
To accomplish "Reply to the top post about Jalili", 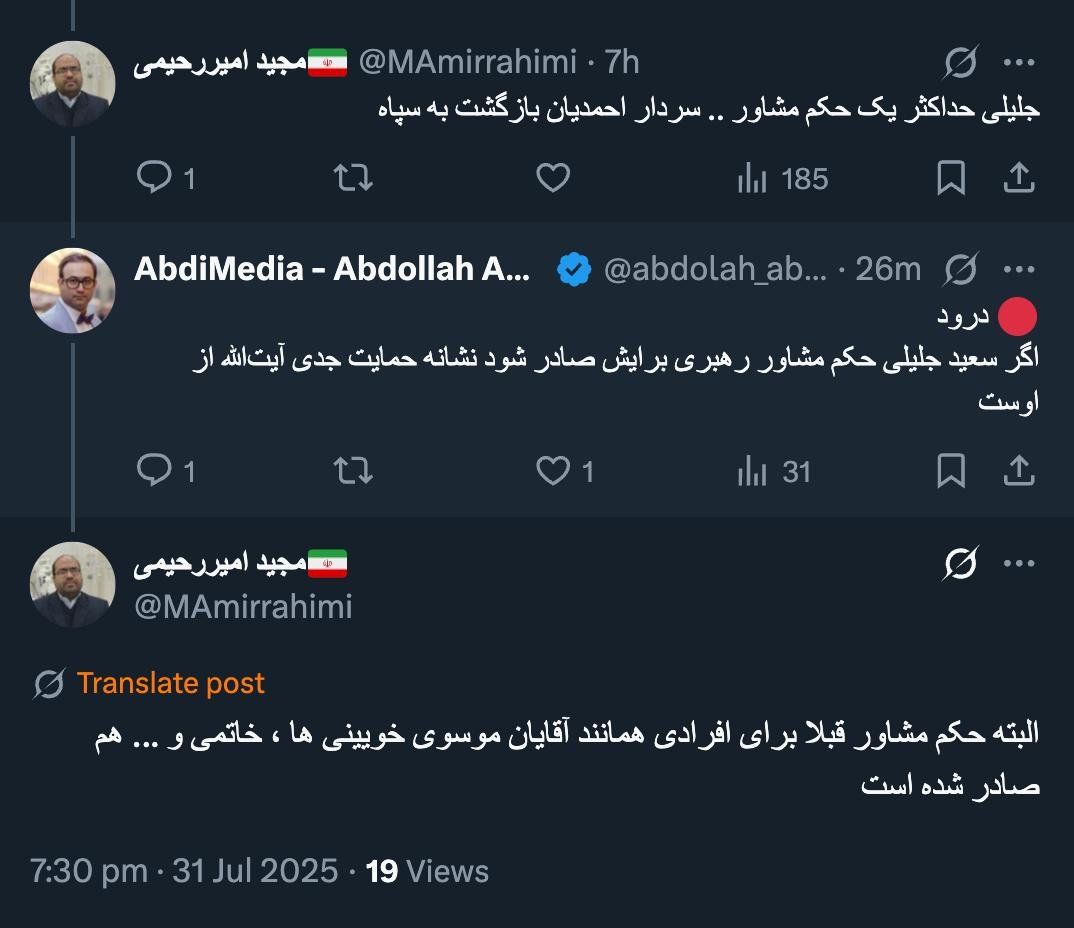I will click(154, 179).
